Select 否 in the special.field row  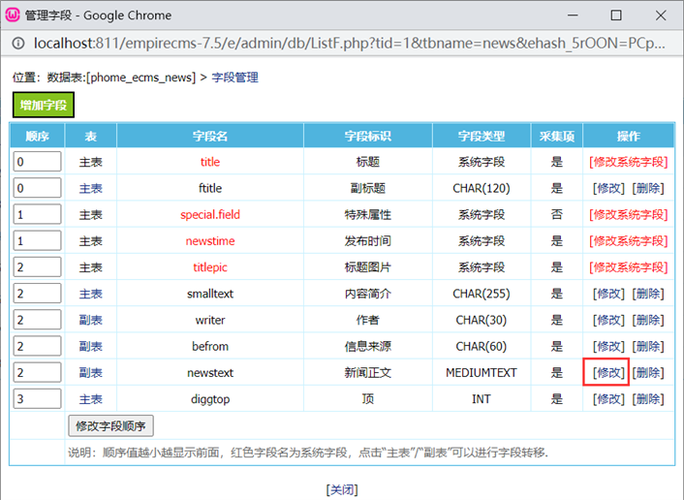point(557,215)
